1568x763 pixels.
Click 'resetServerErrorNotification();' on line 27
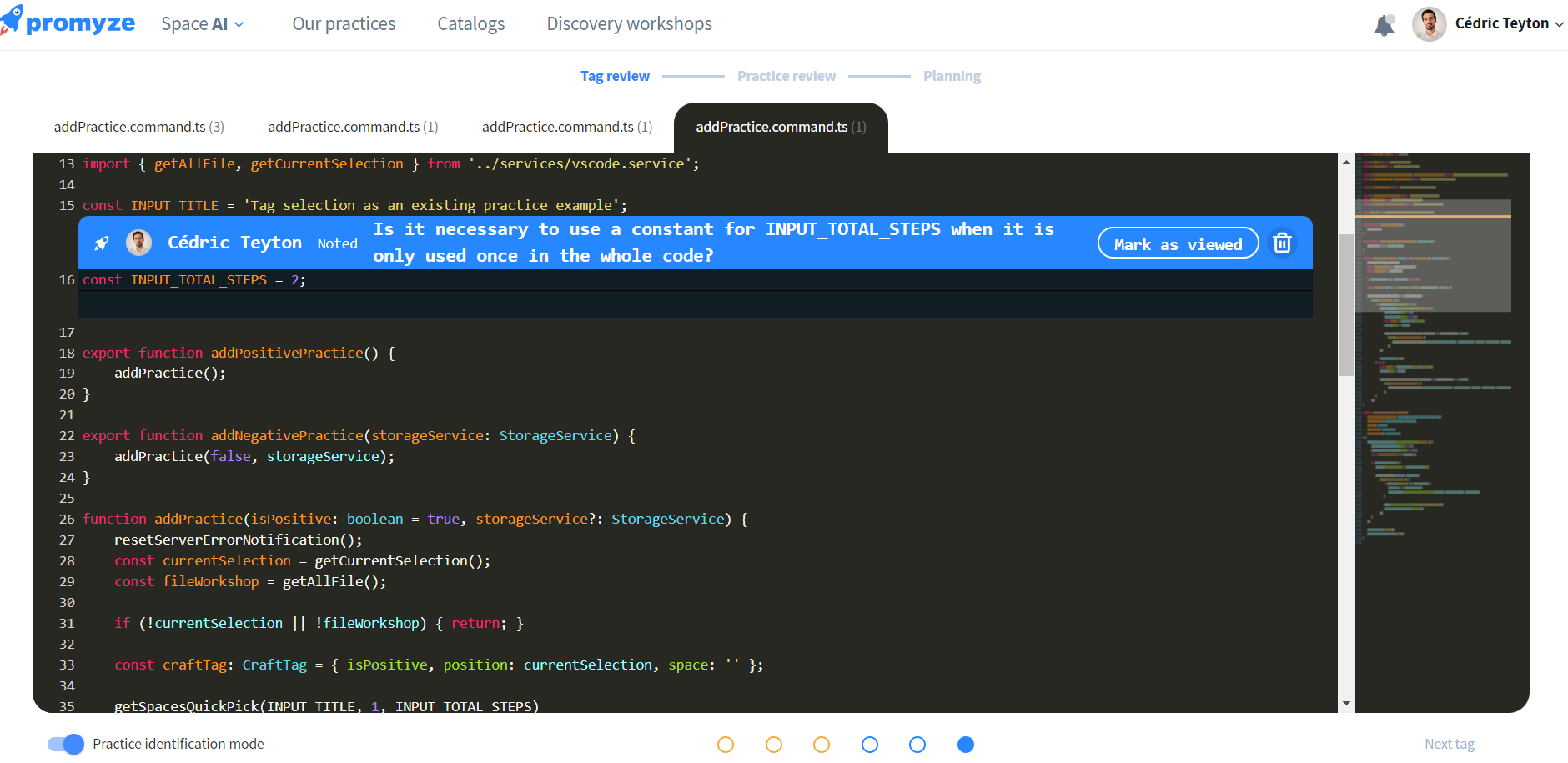[x=239, y=540]
